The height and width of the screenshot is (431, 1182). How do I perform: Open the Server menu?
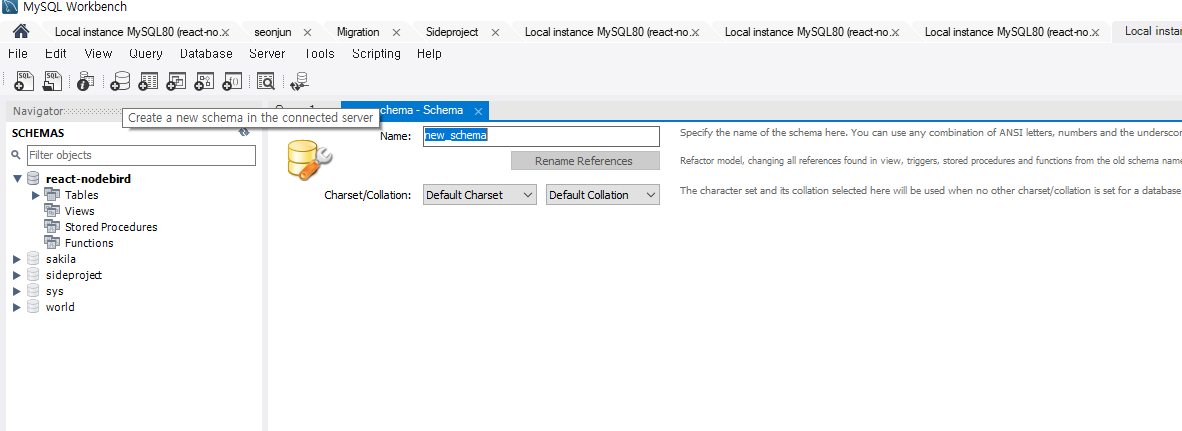(267, 53)
